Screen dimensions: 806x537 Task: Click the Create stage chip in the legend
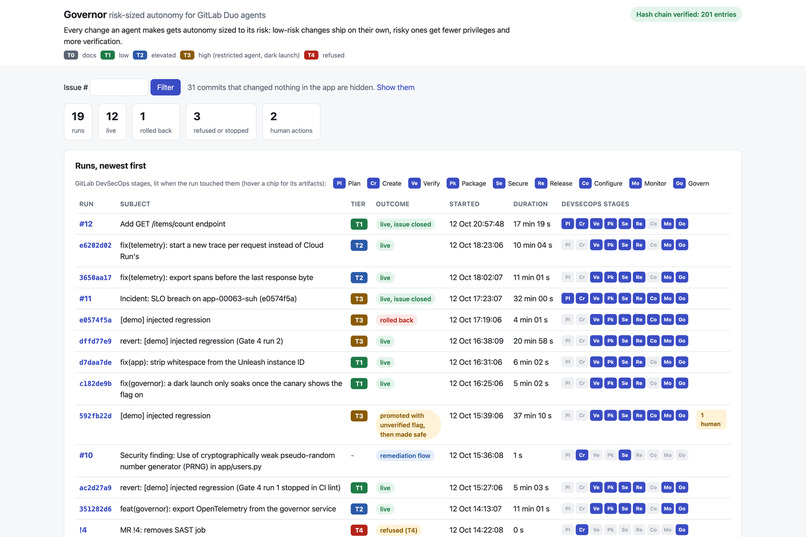[374, 183]
